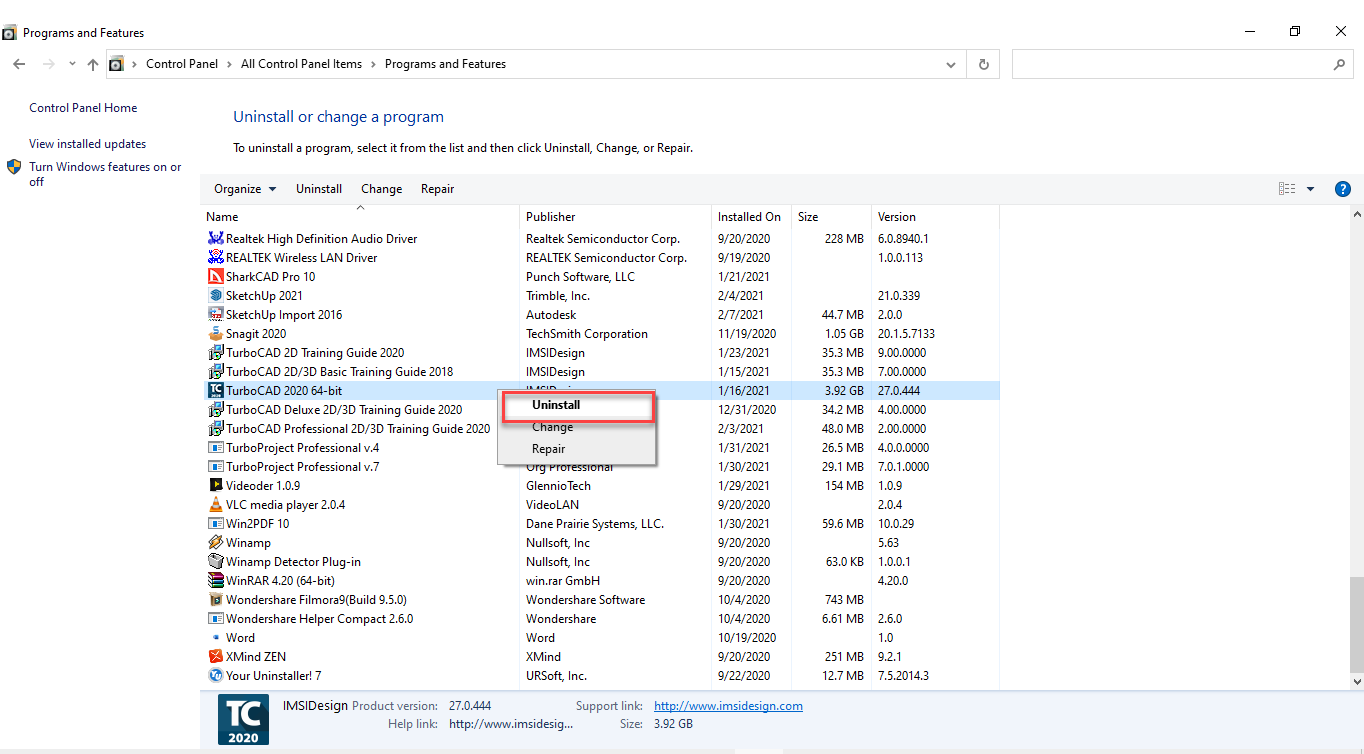Click the Snagit 2020 icon
The image size is (1364, 754).
pyautogui.click(x=215, y=334)
